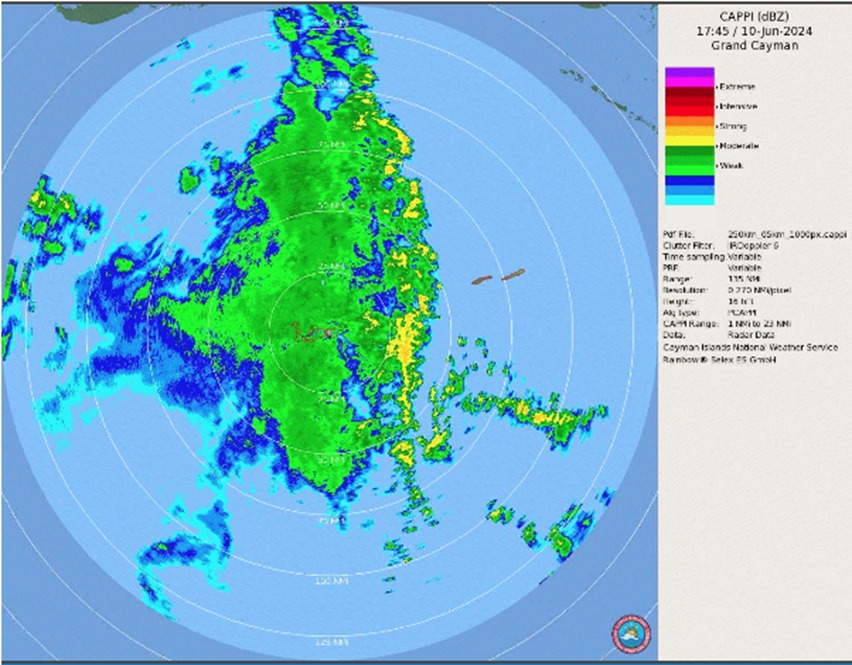Click the purple swatch at top of legend

click(x=690, y=73)
